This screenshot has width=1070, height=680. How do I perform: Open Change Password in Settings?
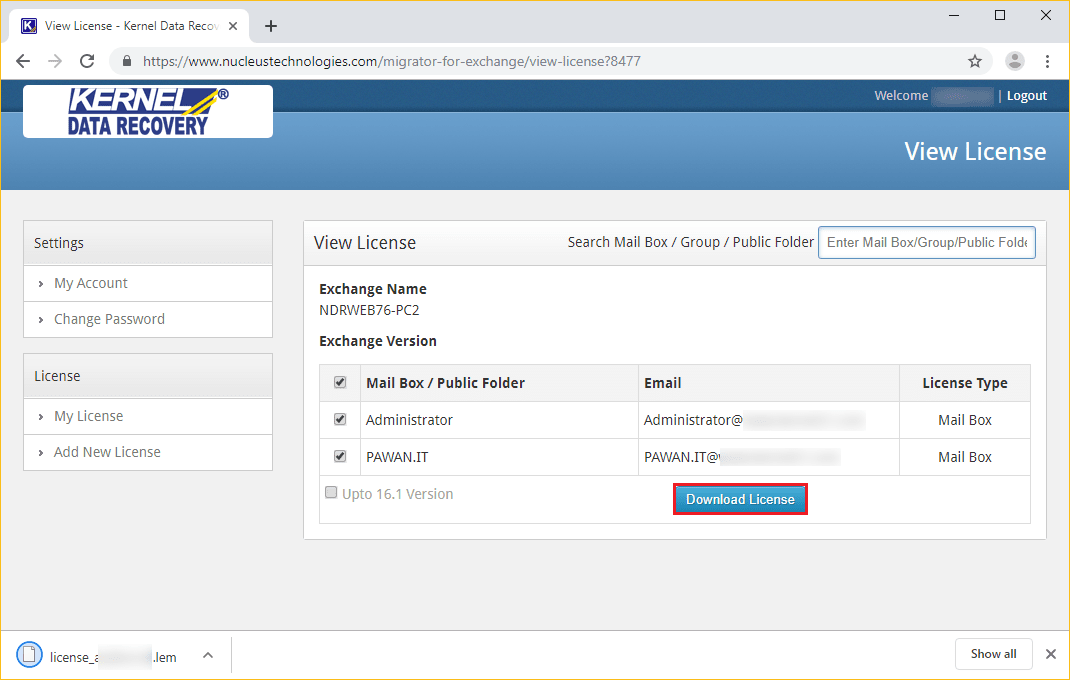pyautogui.click(x=109, y=320)
